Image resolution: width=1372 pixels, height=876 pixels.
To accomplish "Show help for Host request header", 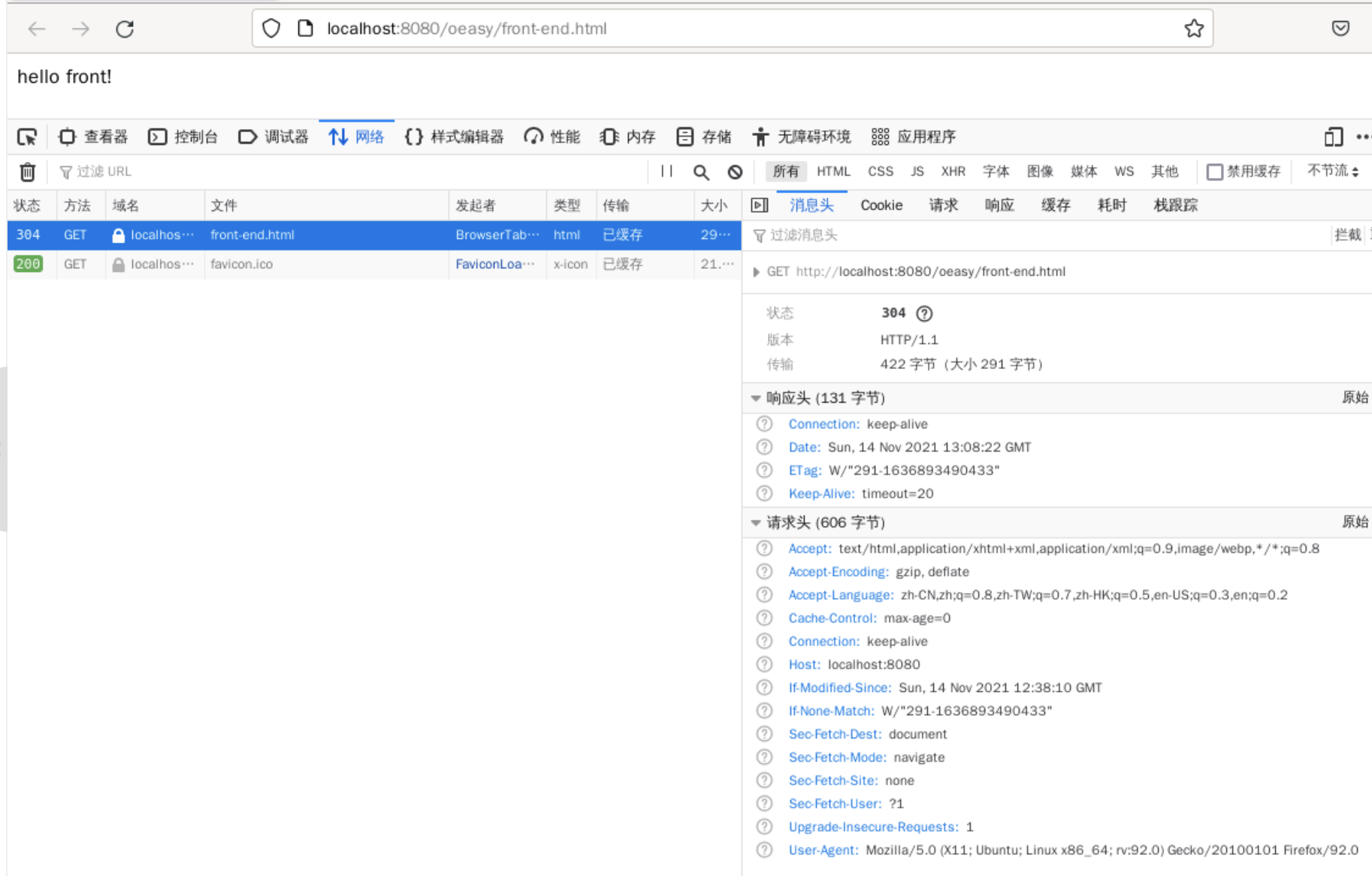I will click(764, 664).
